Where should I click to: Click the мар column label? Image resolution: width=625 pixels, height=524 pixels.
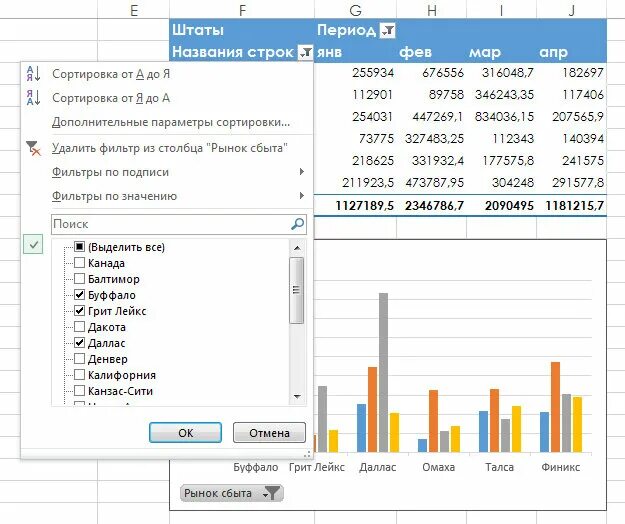point(485,52)
